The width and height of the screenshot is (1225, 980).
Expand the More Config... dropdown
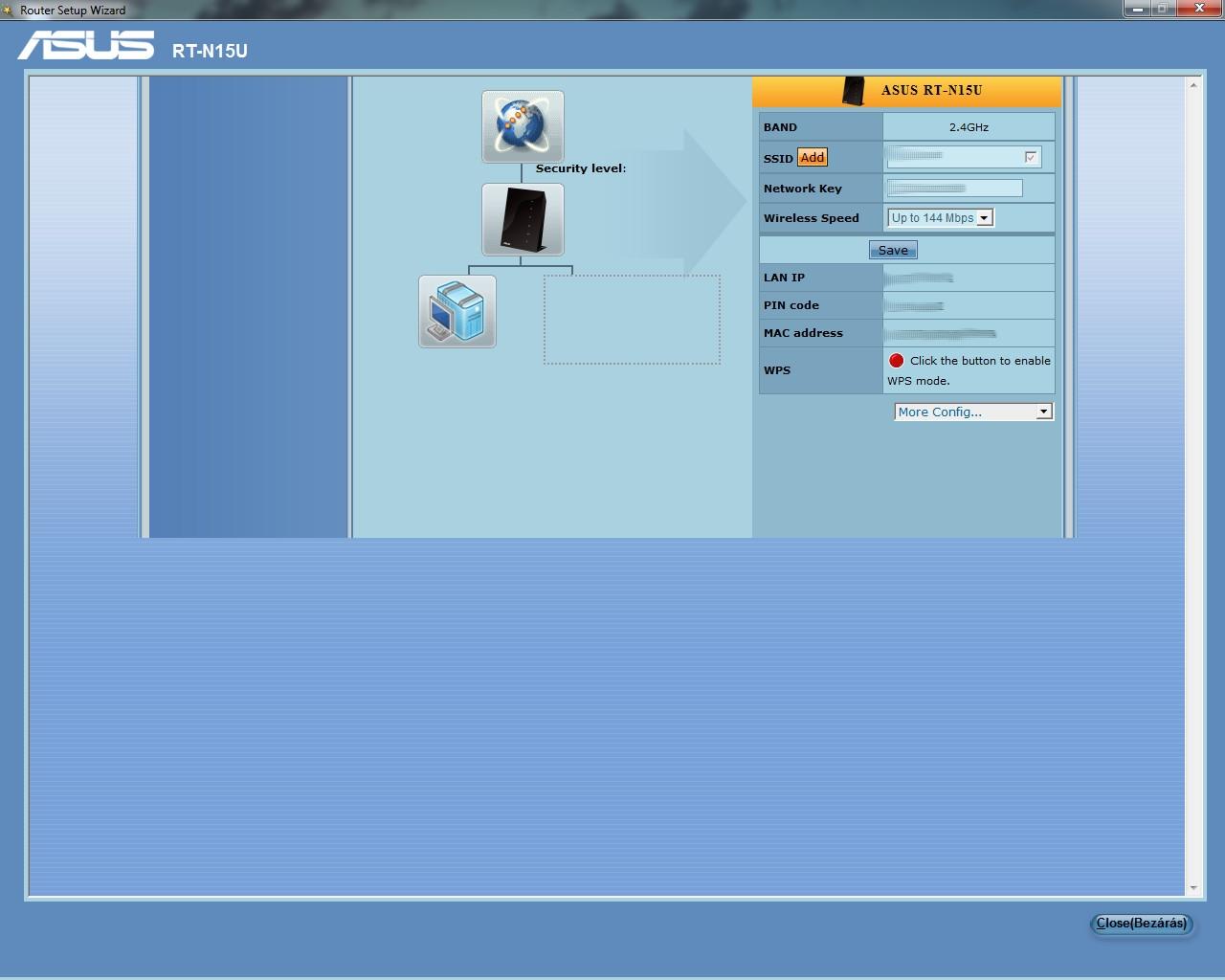pos(973,412)
